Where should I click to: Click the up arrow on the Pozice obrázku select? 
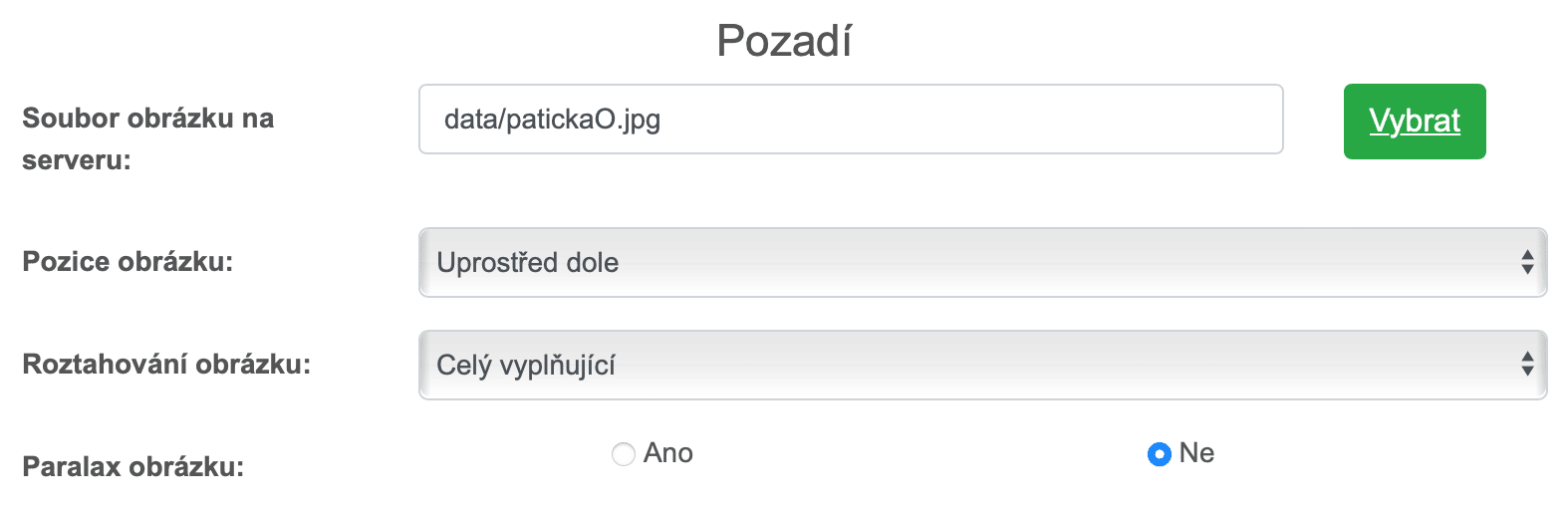pyautogui.click(x=1527, y=255)
